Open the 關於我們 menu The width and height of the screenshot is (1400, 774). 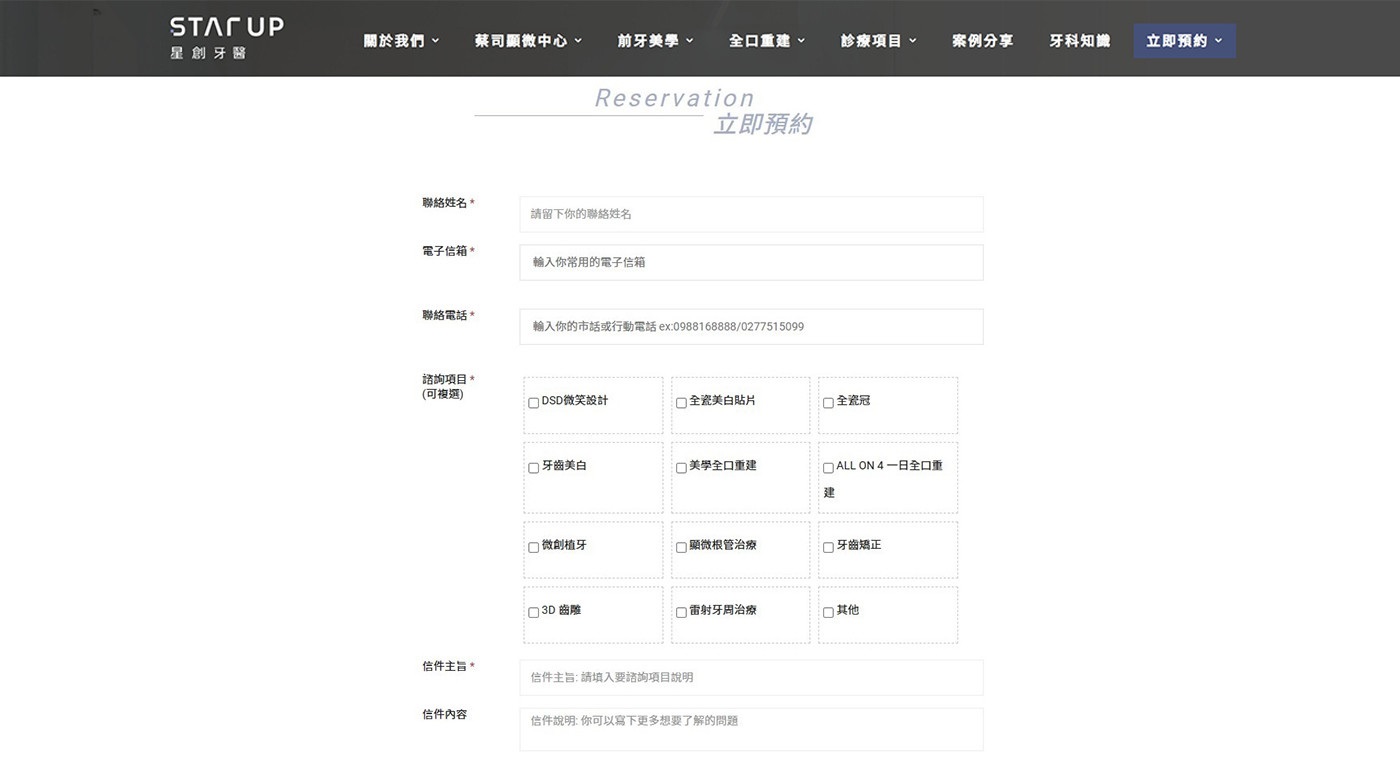(x=401, y=41)
